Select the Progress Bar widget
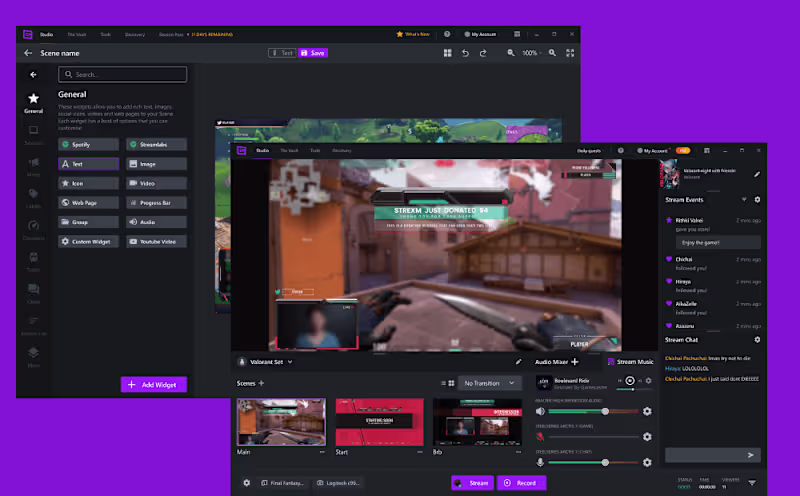This screenshot has width=800, height=496. [x=157, y=203]
